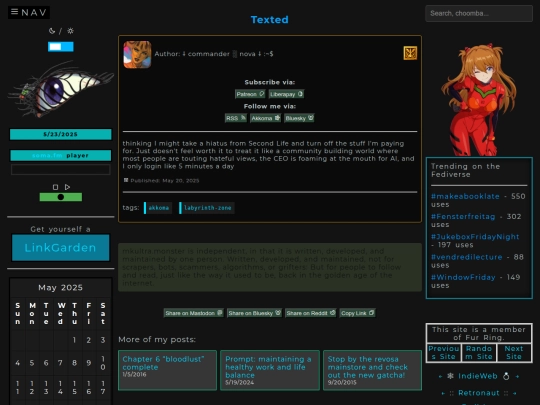Click the Search, choomba search field
Screen dimensions: 540x405
click(479, 13)
